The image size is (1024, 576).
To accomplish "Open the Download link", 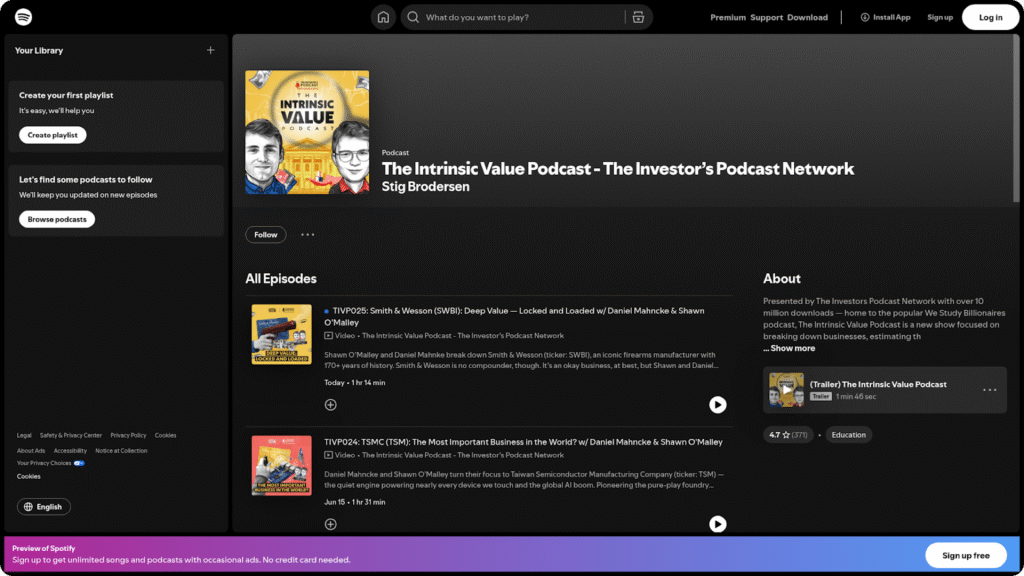I will click(x=807, y=18).
